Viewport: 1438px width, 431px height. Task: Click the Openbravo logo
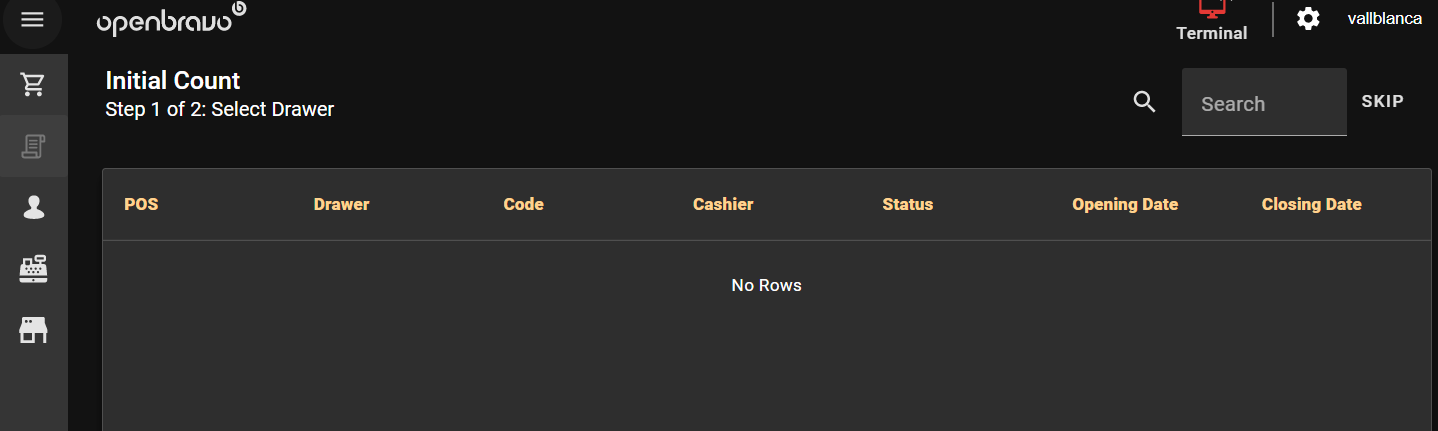click(x=171, y=20)
